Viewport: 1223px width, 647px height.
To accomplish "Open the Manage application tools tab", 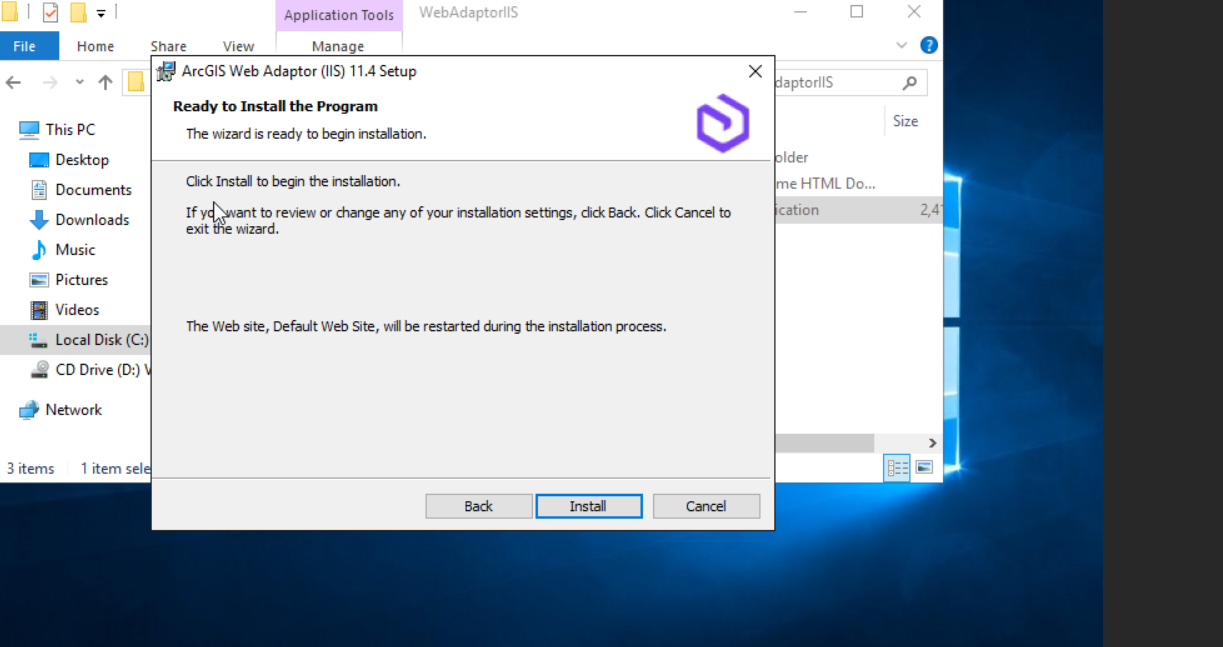I will point(338,46).
